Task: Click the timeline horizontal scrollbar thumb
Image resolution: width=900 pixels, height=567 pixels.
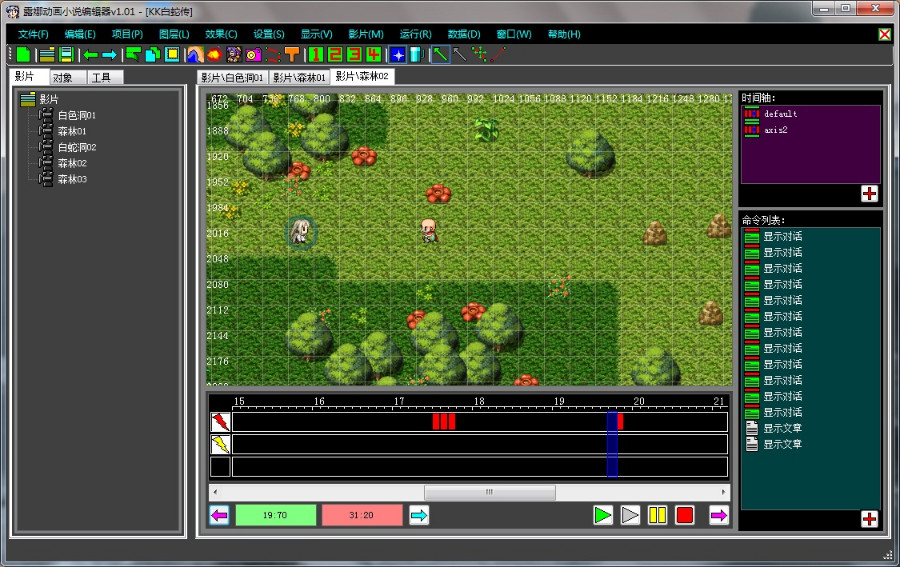Action: pos(490,492)
